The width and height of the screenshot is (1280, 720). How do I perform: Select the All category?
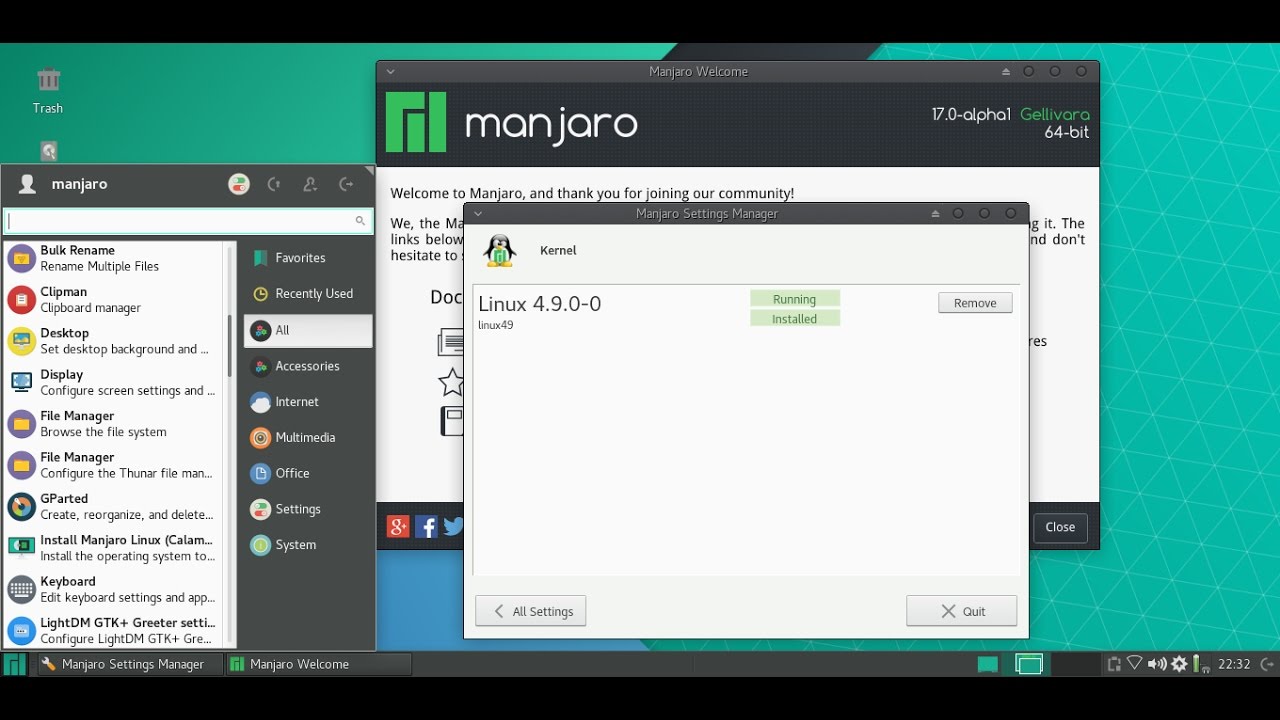pyautogui.click(x=308, y=330)
